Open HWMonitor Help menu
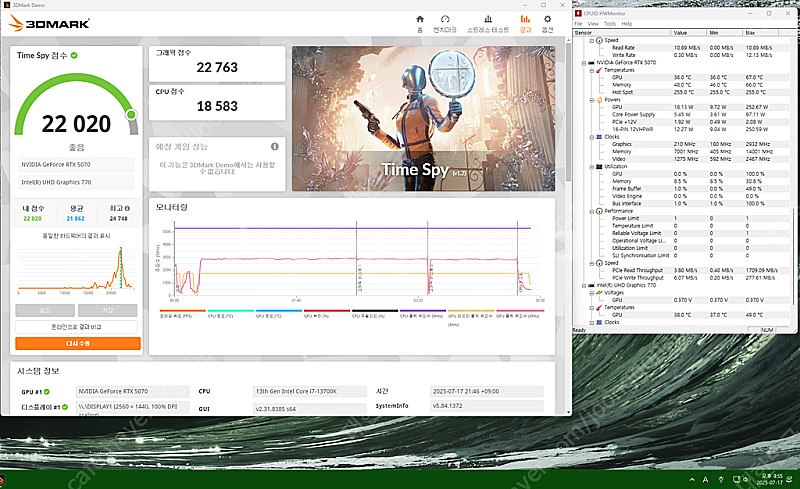The height and width of the screenshot is (489, 800). pyautogui.click(x=627, y=24)
